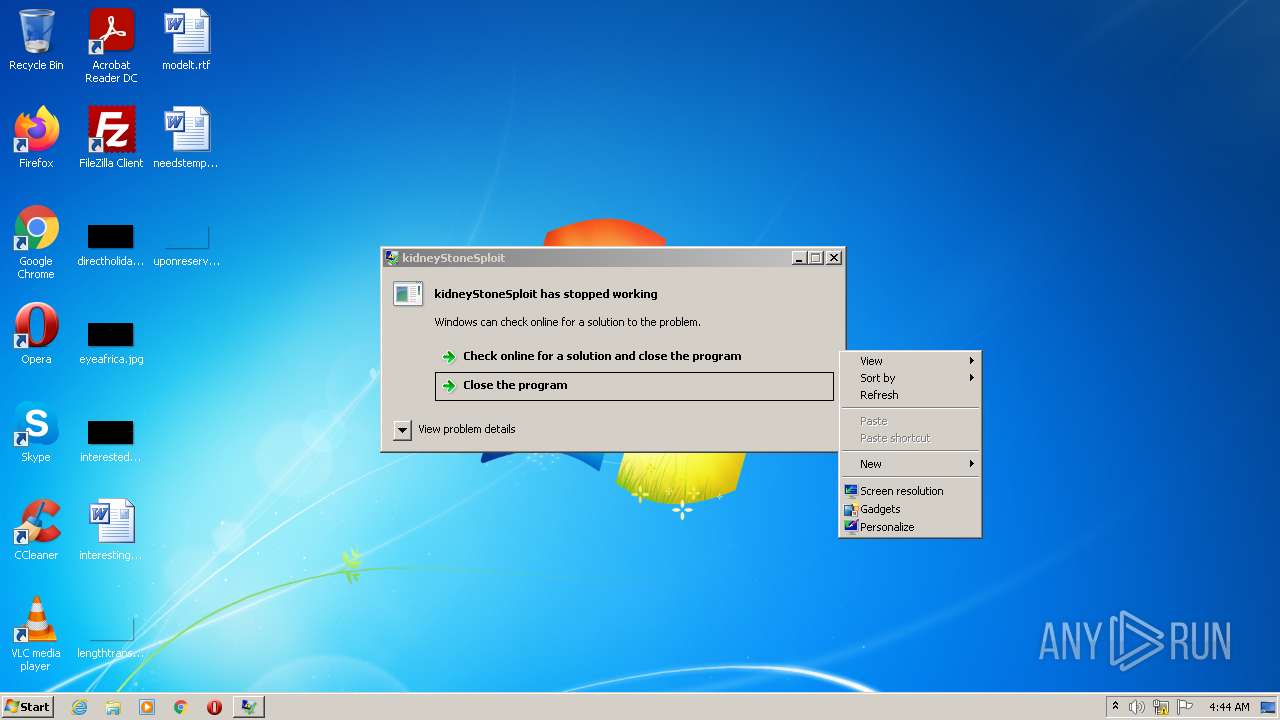Click Check online for a solution option

(x=634, y=356)
